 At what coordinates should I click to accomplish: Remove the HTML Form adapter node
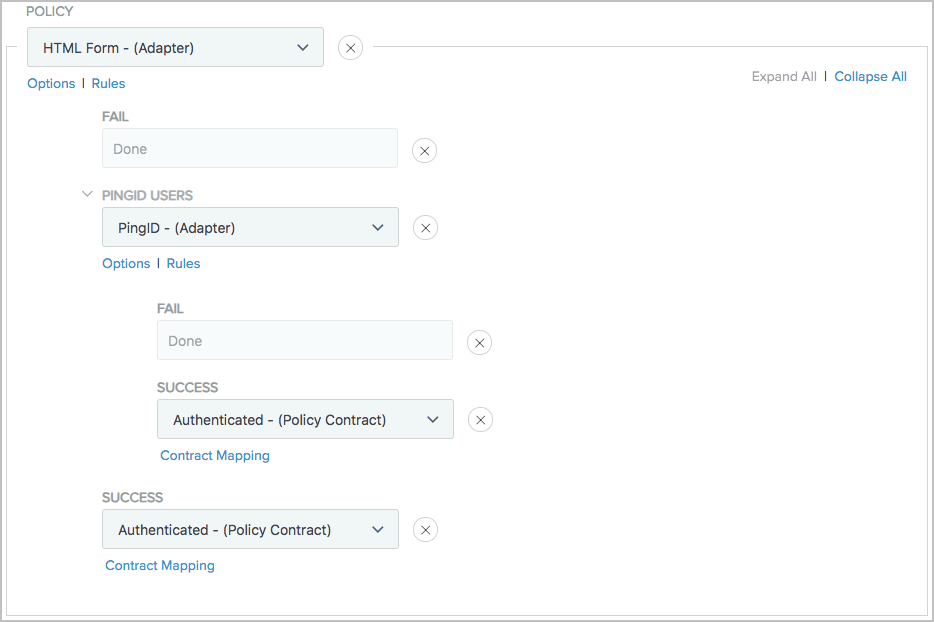(x=350, y=47)
